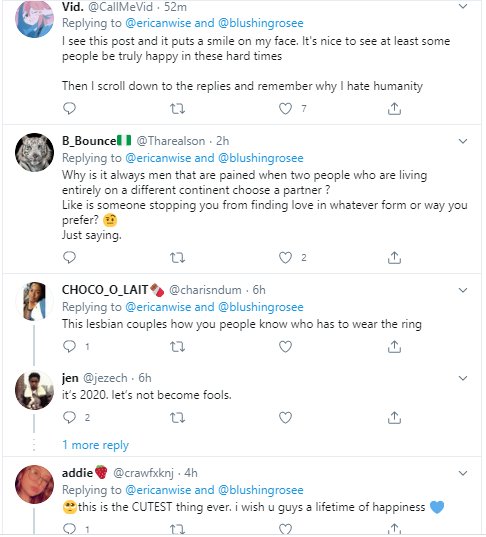The height and width of the screenshot is (537, 486).
Task: Share B_Bounce's tweet using share icon
Action: point(394,257)
